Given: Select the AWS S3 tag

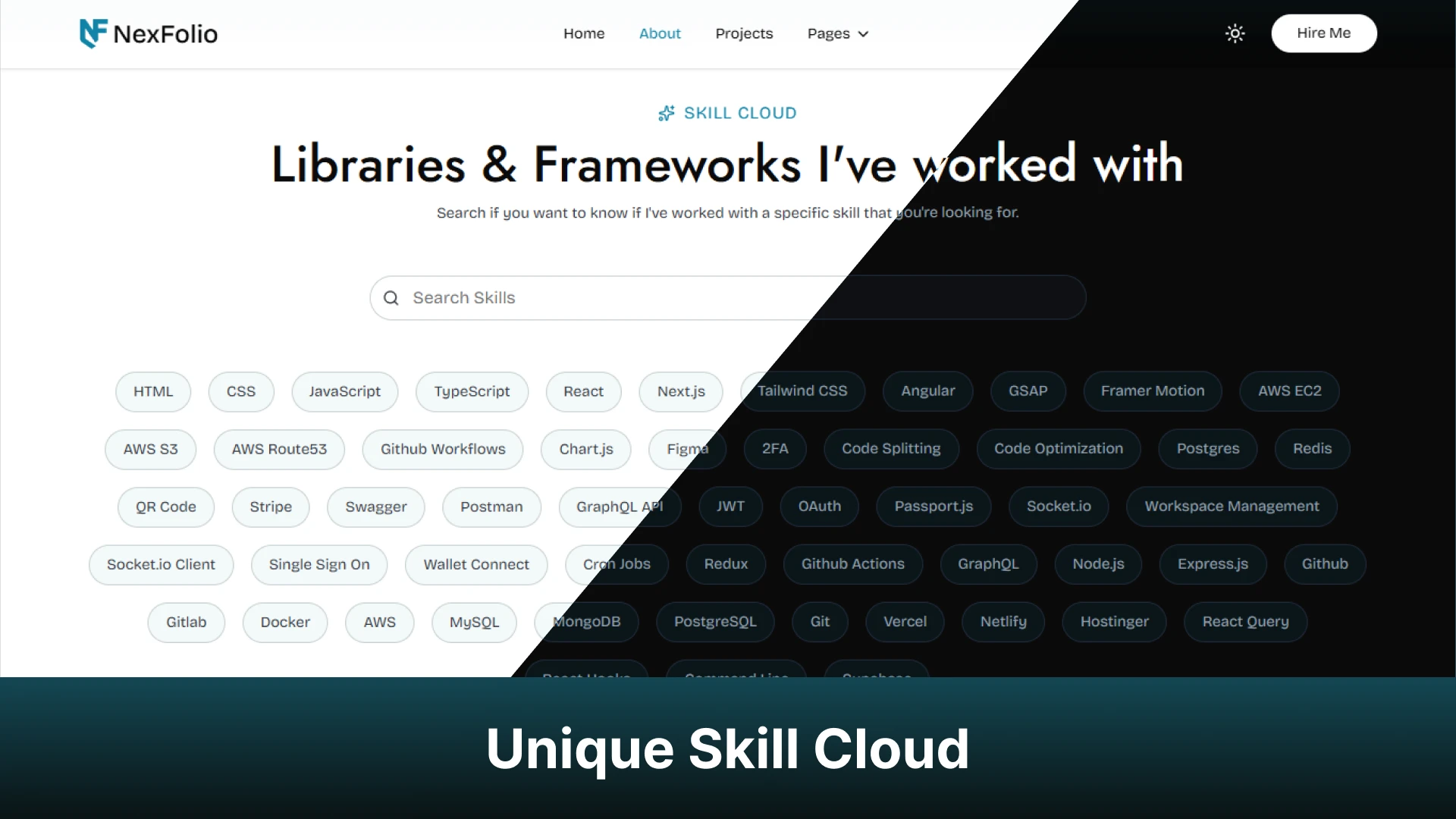Looking at the screenshot, I should [151, 449].
